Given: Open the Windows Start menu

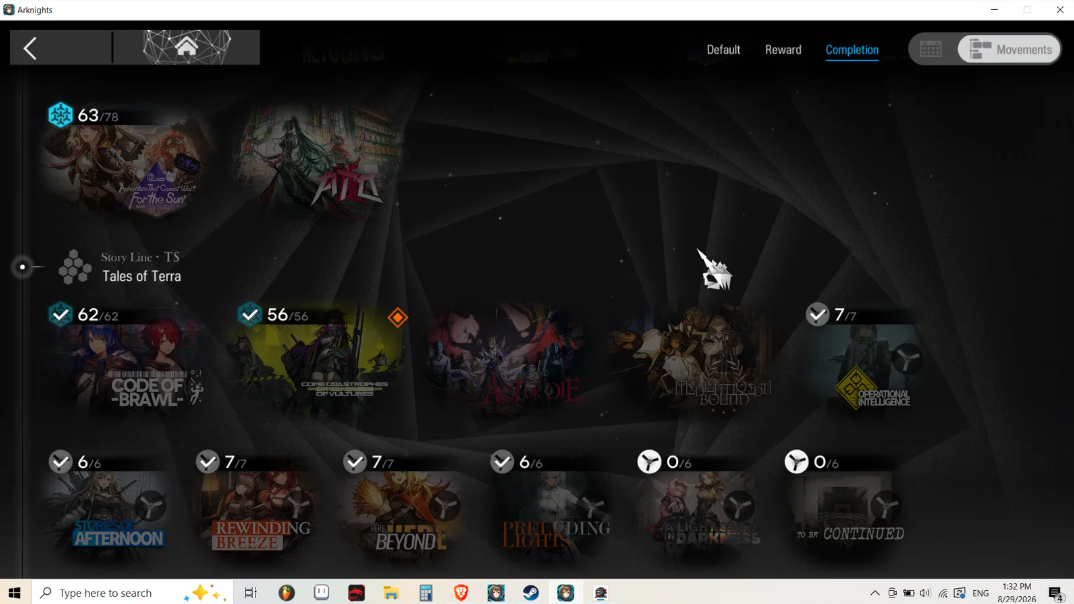Looking at the screenshot, I should tap(14, 592).
